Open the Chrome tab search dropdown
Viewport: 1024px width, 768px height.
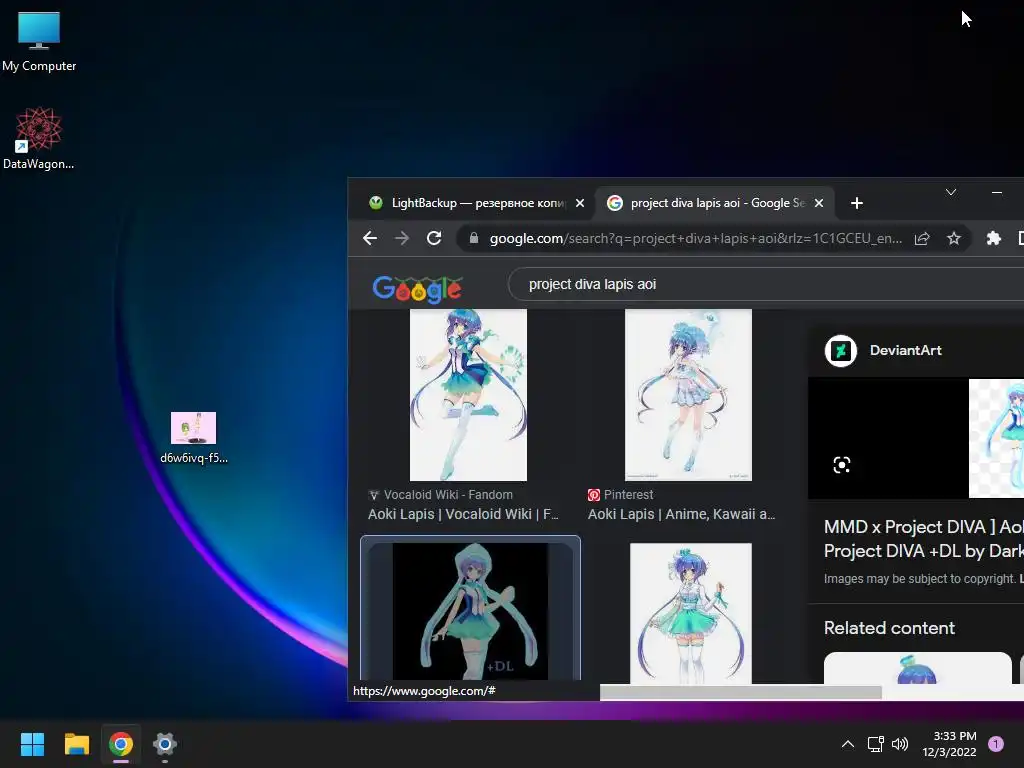click(x=951, y=192)
